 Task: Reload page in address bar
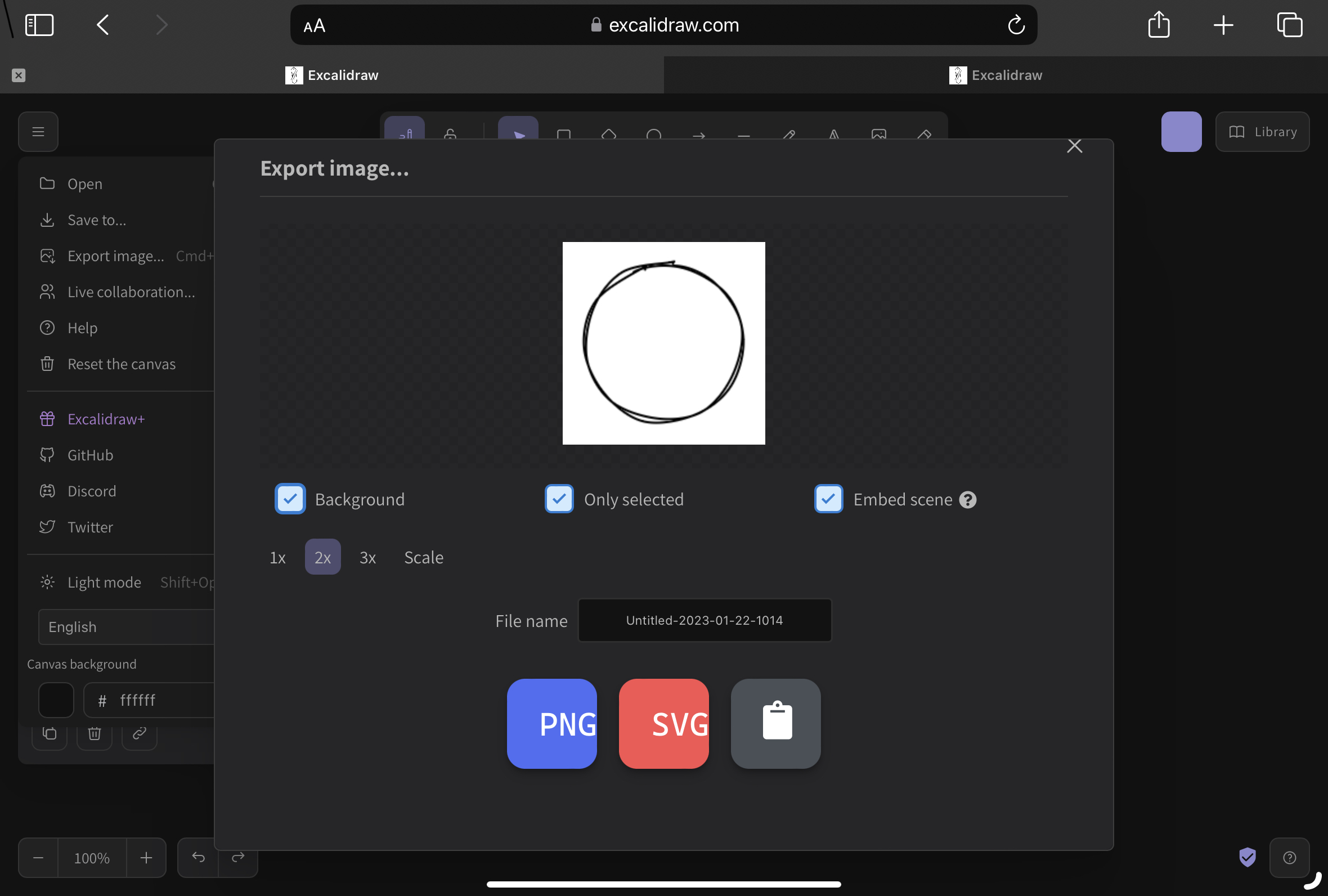[1016, 25]
